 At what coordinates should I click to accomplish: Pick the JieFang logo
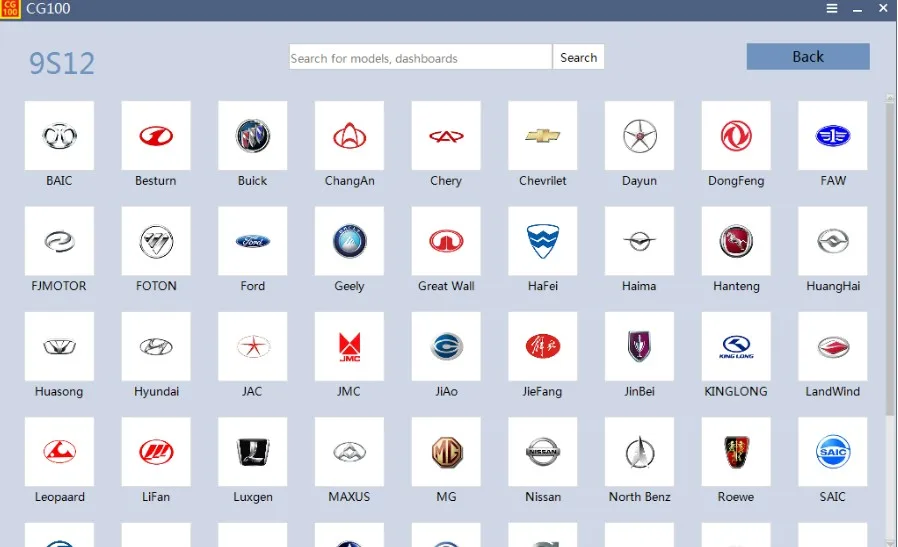542,347
